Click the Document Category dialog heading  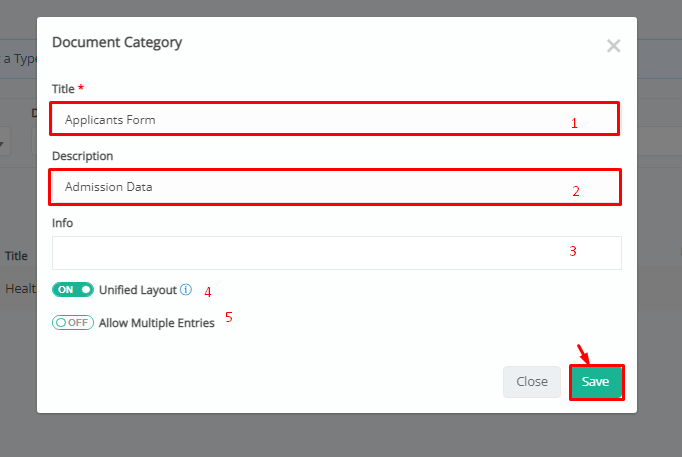tap(117, 42)
